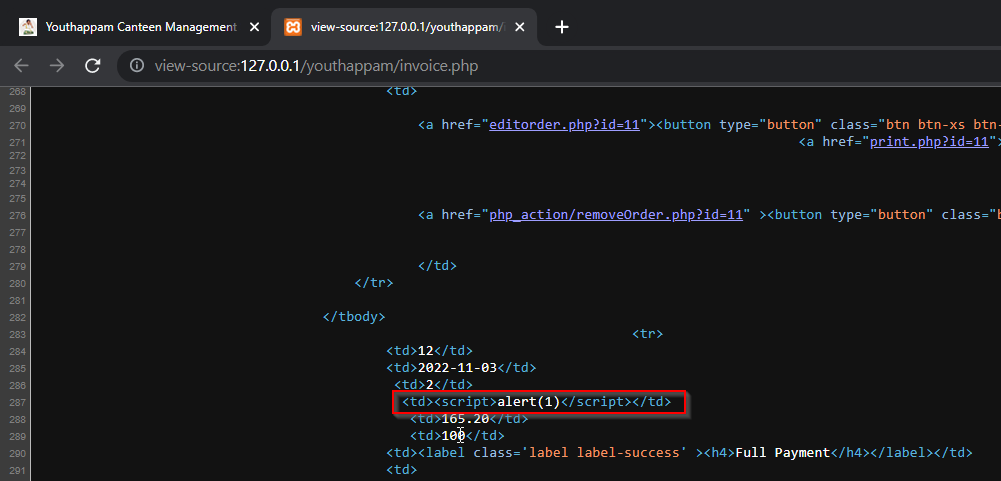This screenshot has width=1001, height=481.
Task: Click line number 276 in the gutter
Action: (x=17, y=215)
